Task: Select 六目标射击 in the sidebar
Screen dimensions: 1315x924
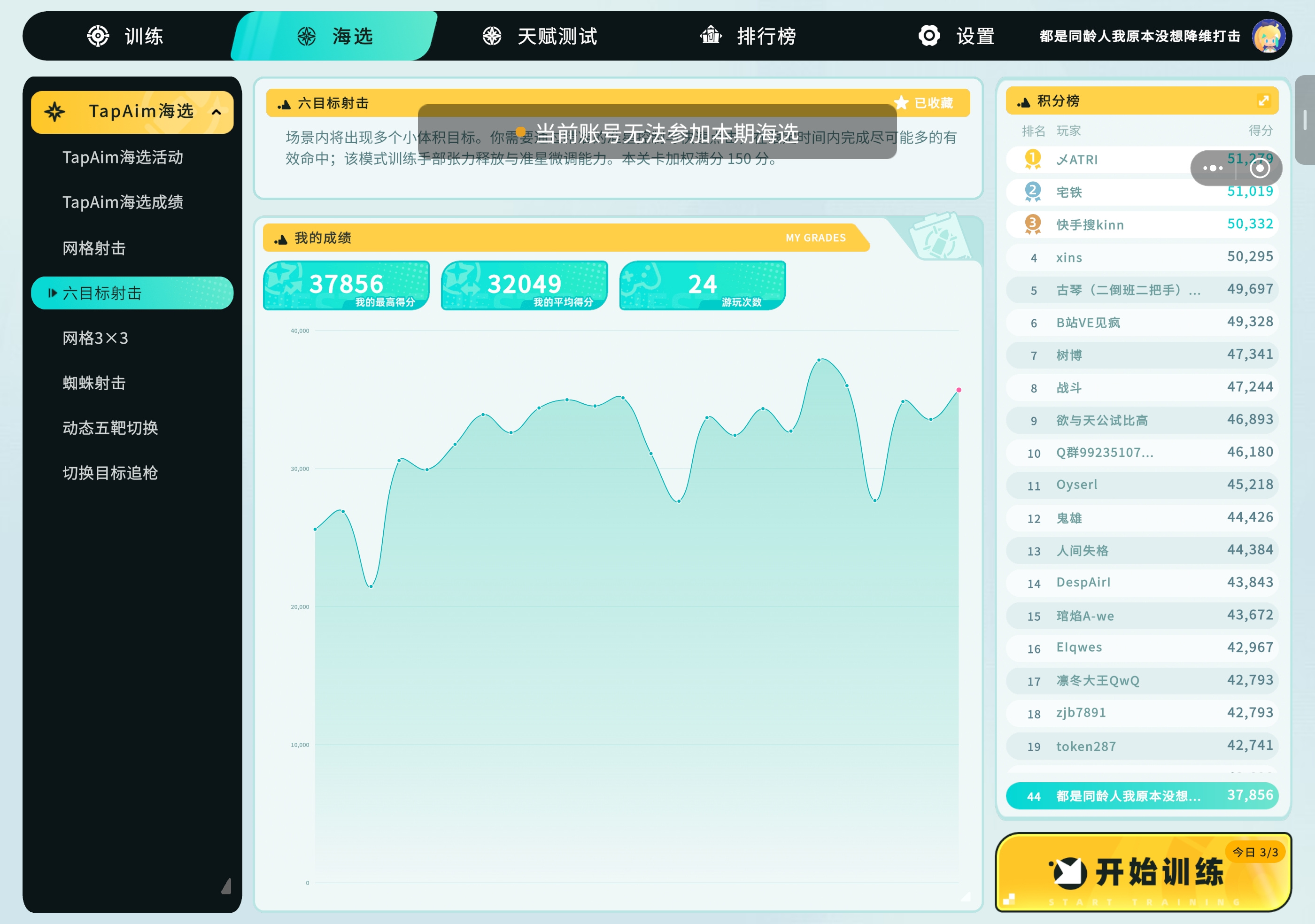Action: [132, 293]
